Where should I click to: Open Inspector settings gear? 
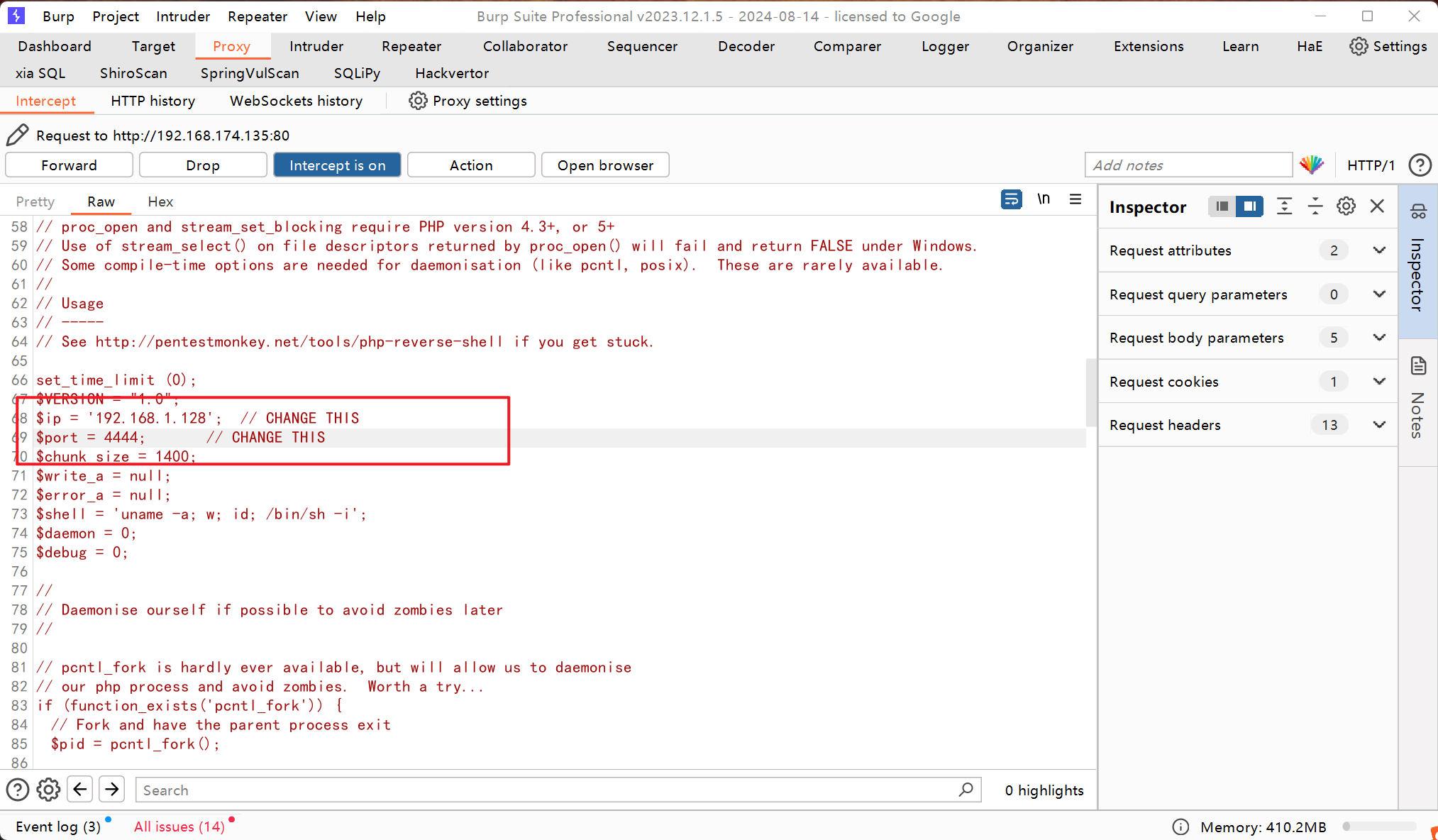tap(1346, 206)
